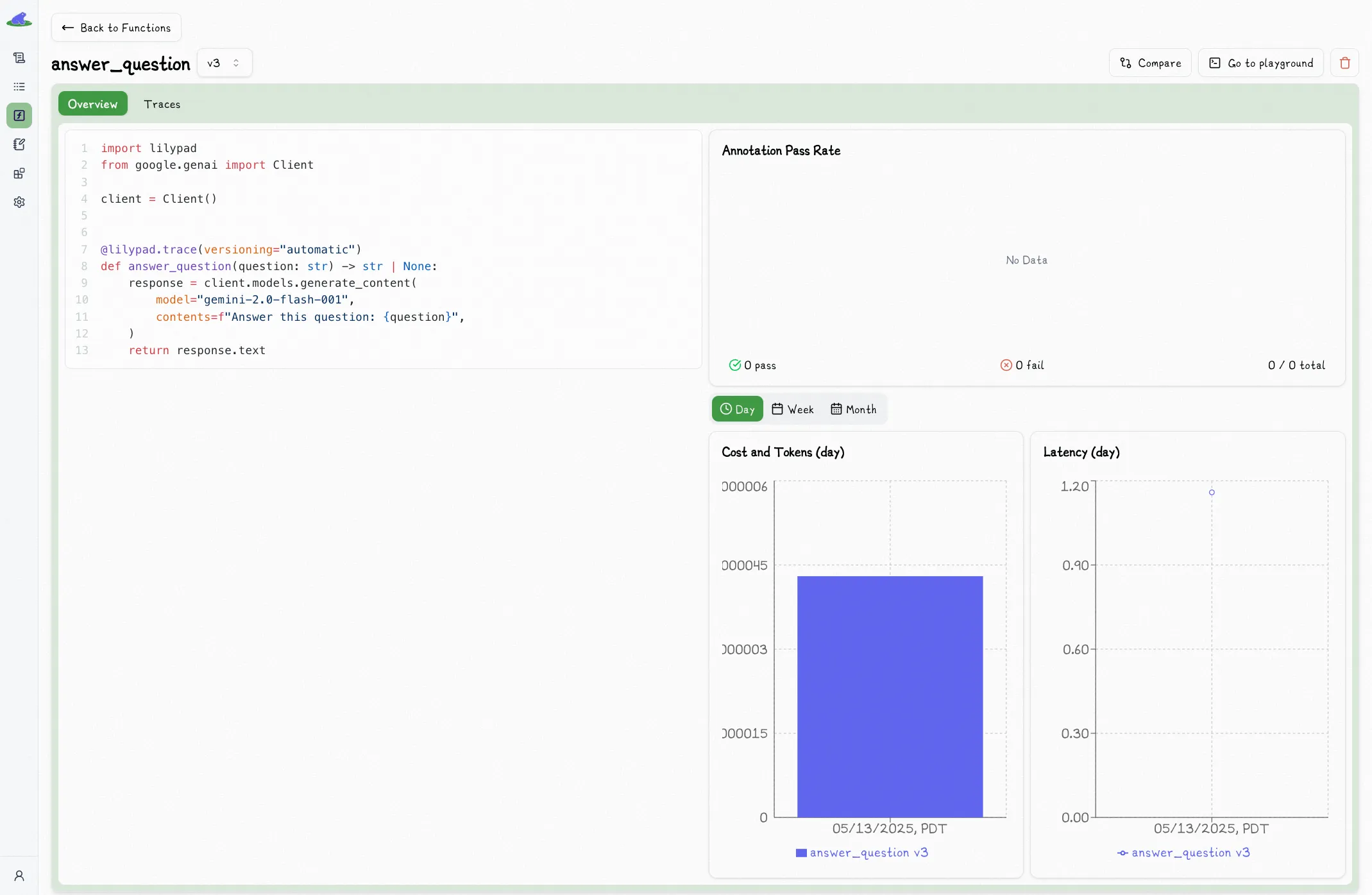Open the user account icon bottom left
The image size is (1372, 895).
(x=19, y=876)
